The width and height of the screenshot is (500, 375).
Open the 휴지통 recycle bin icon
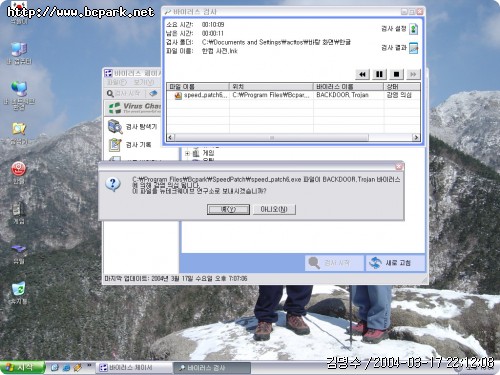[19, 293]
